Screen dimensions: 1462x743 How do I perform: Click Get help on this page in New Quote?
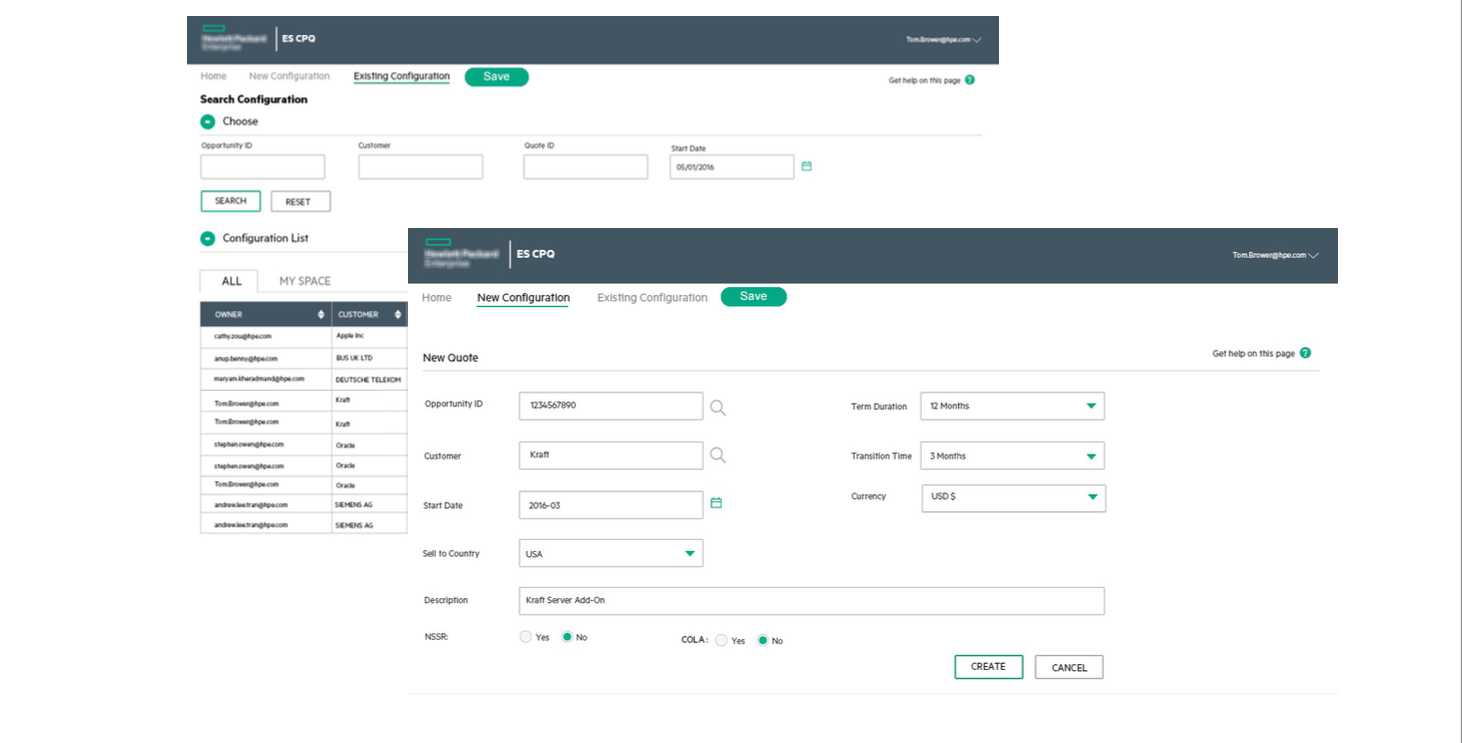click(x=1253, y=354)
